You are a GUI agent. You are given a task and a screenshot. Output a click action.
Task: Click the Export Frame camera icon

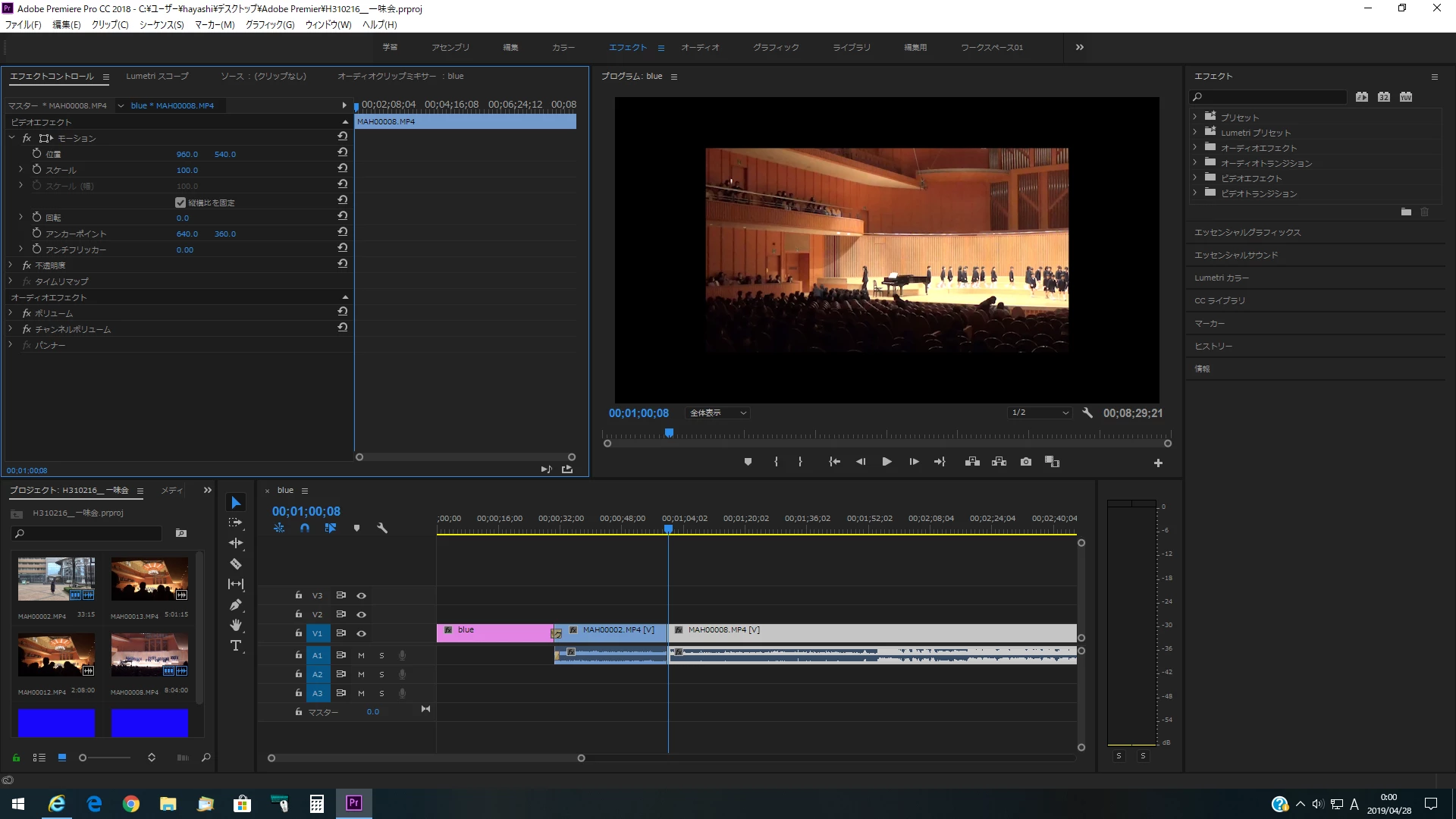tap(1025, 462)
